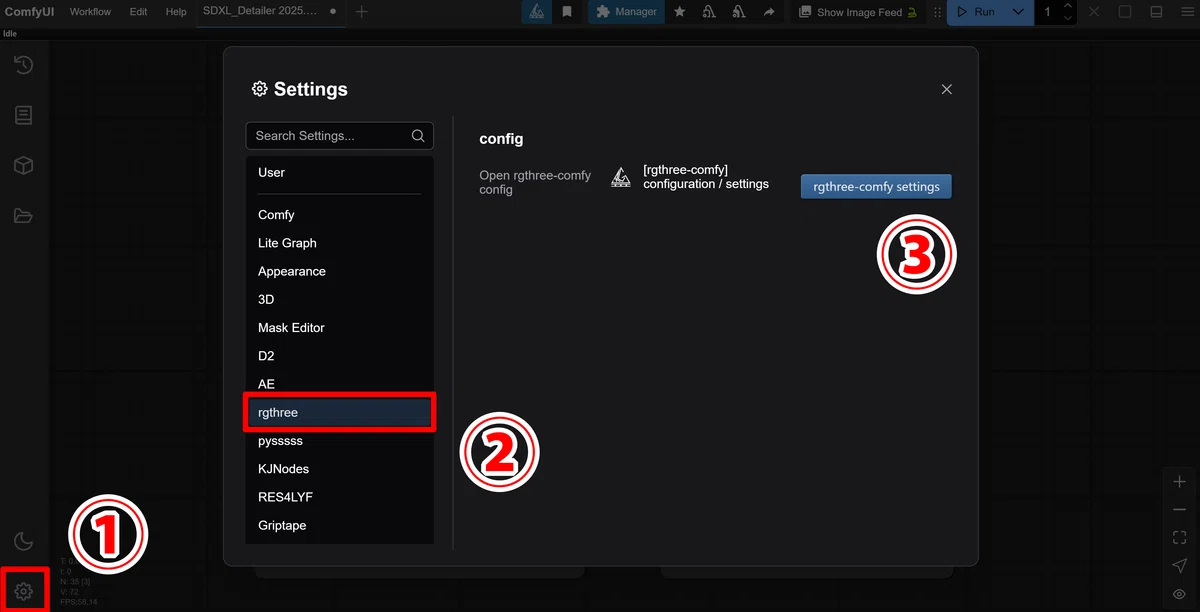Open the workflows folder sidebar panel

[24, 215]
